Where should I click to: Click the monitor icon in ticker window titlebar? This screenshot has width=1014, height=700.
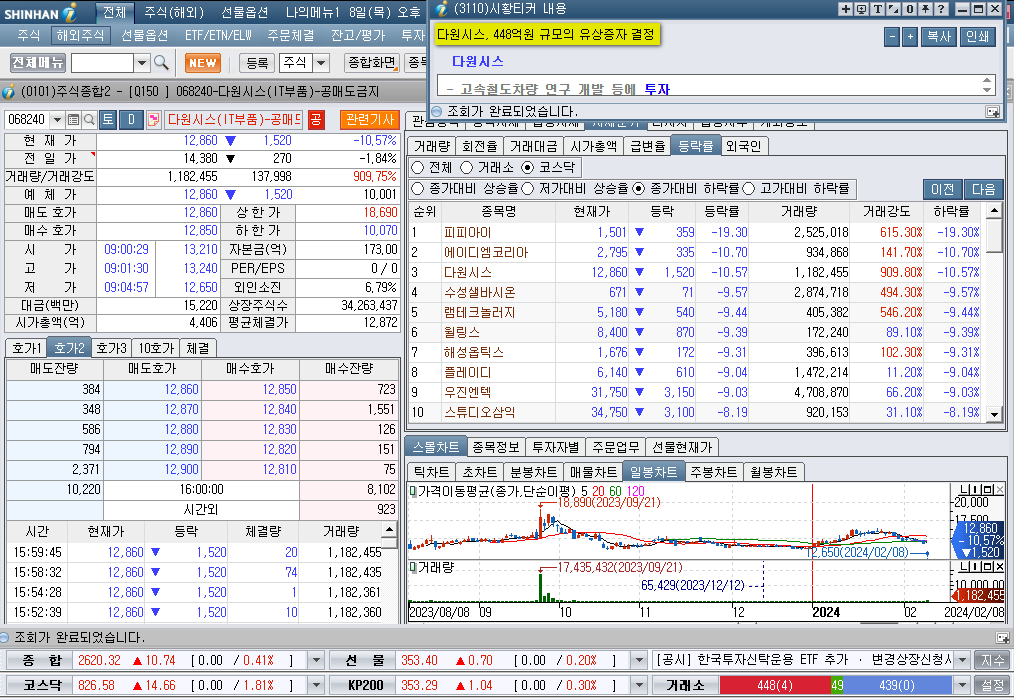click(861, 9)
